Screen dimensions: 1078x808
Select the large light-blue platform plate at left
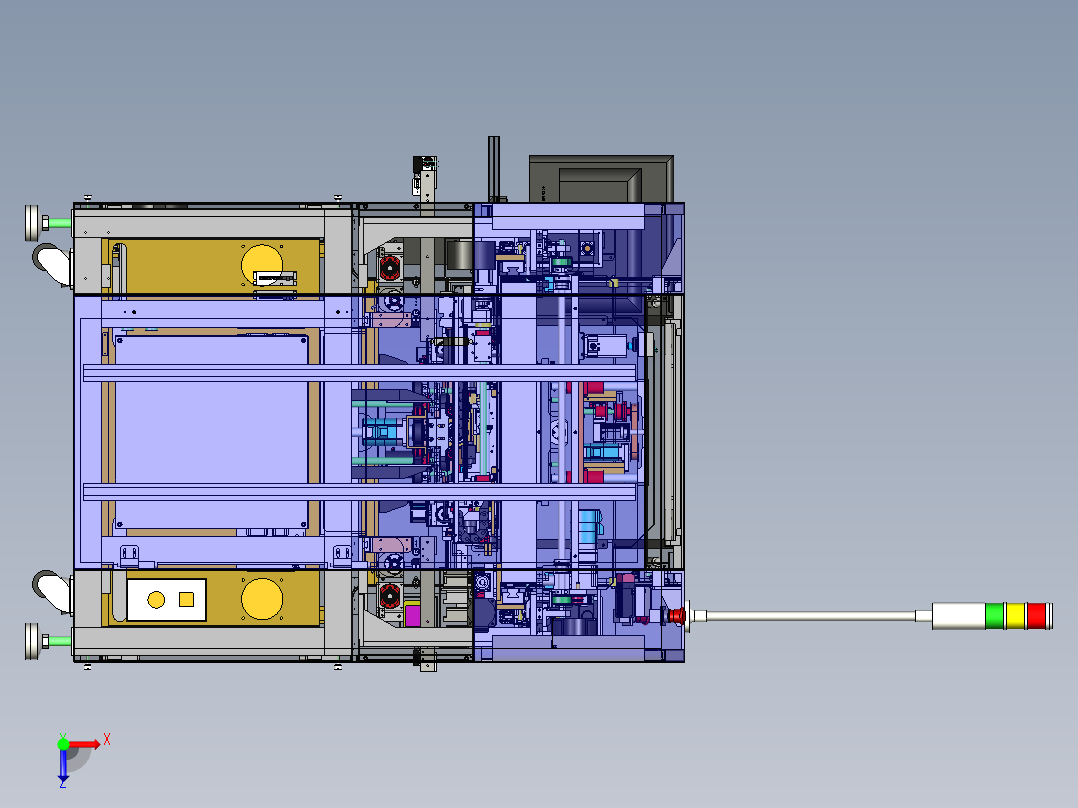[x=210, y=430]
